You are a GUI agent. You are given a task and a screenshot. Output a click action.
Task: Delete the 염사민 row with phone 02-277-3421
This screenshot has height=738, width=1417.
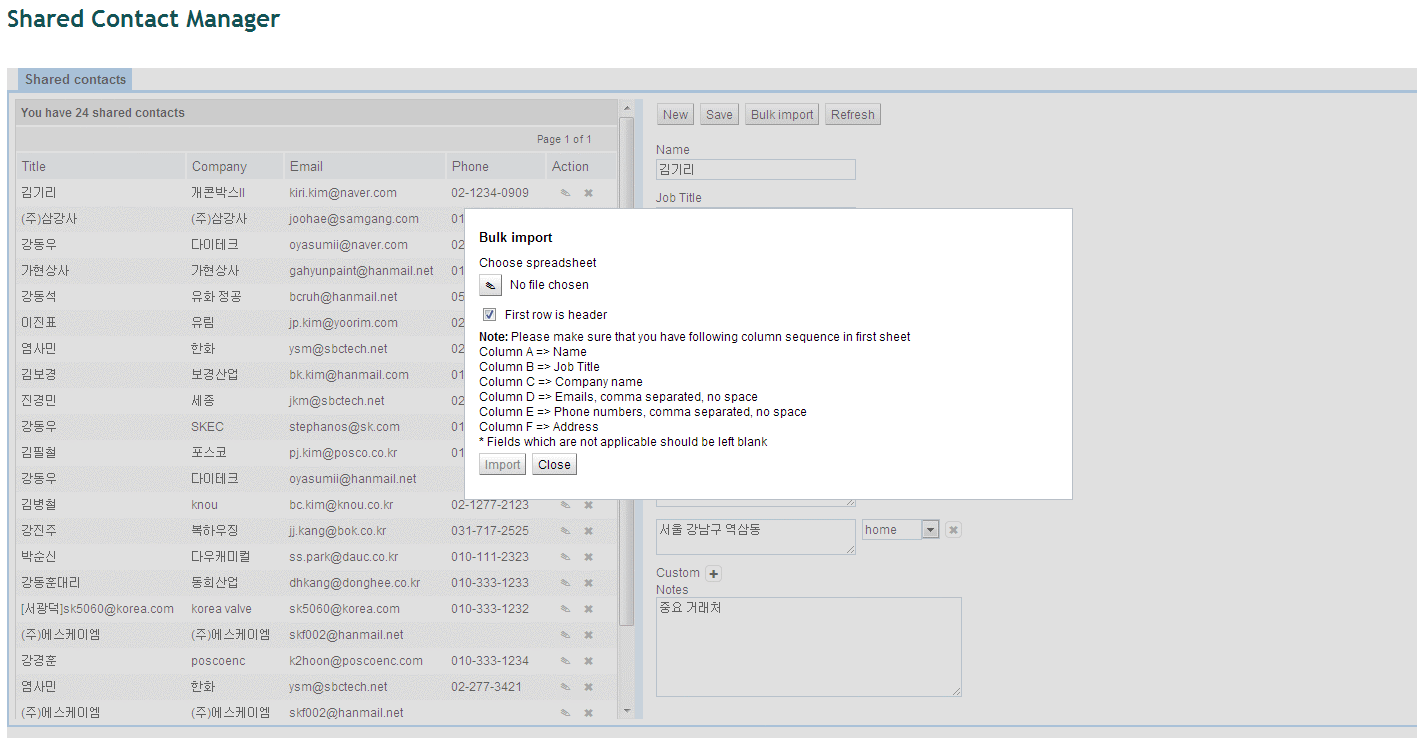pos(588,686)
